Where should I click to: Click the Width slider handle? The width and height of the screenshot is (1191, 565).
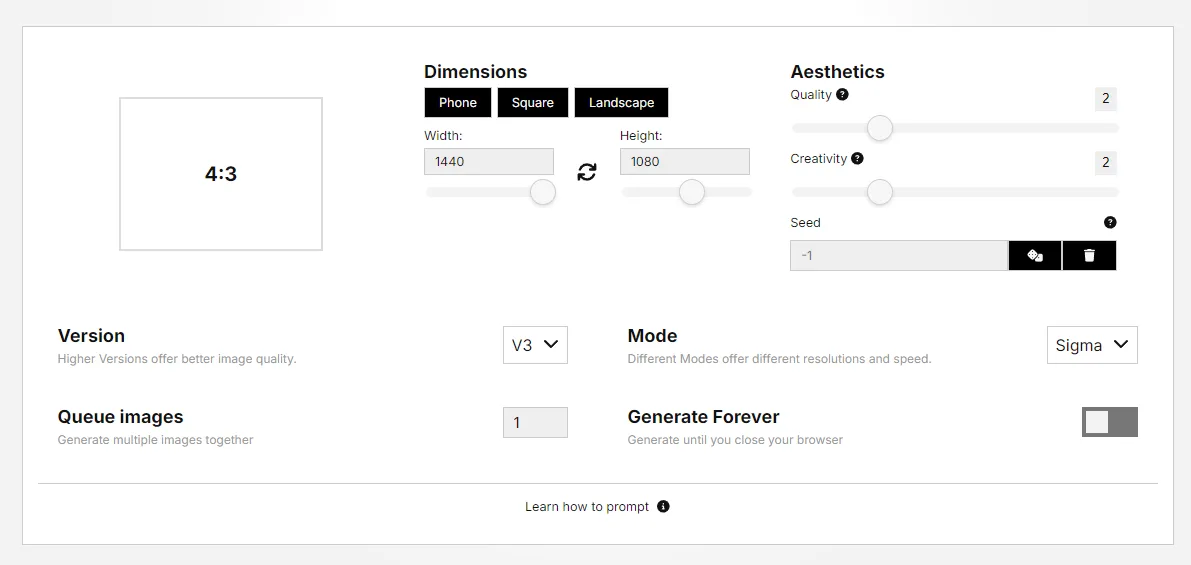pos(543,192)
